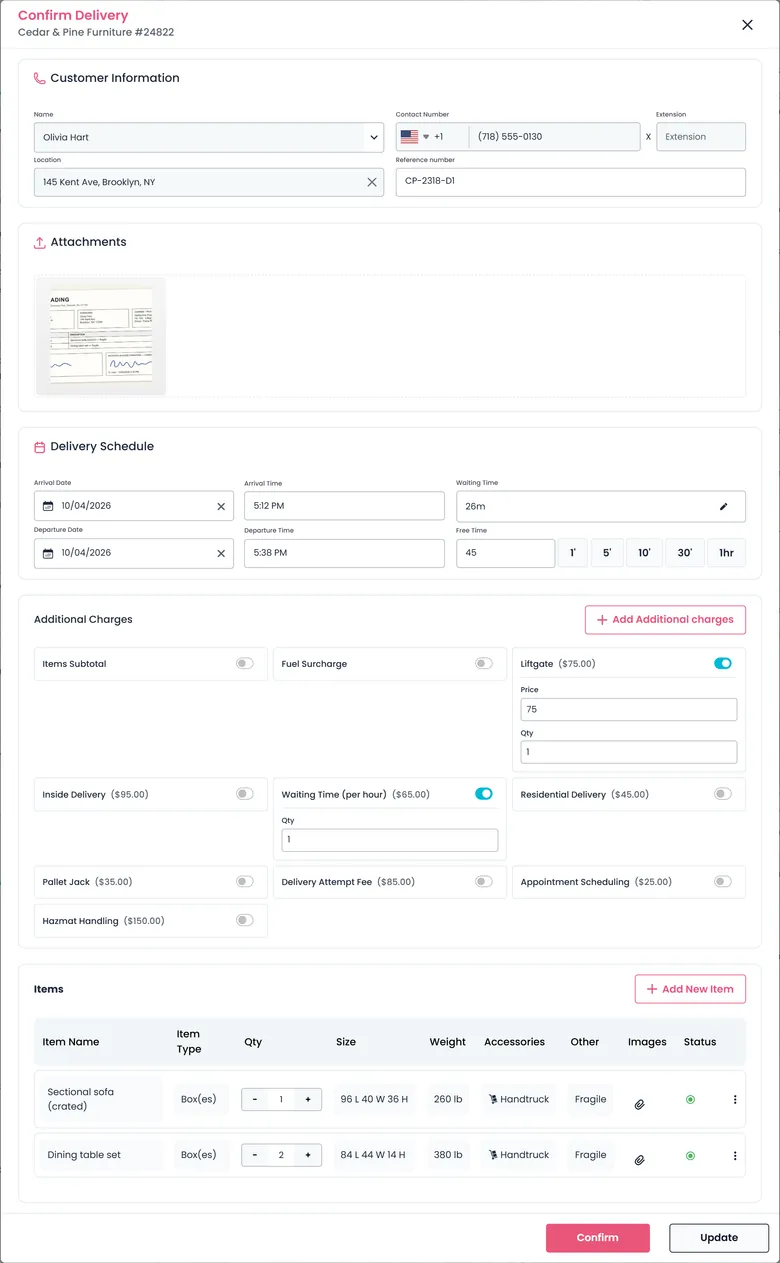Edit Waiting Time with pencil icon
Viewport: 780px width, 1263px height.
point(724,506)
